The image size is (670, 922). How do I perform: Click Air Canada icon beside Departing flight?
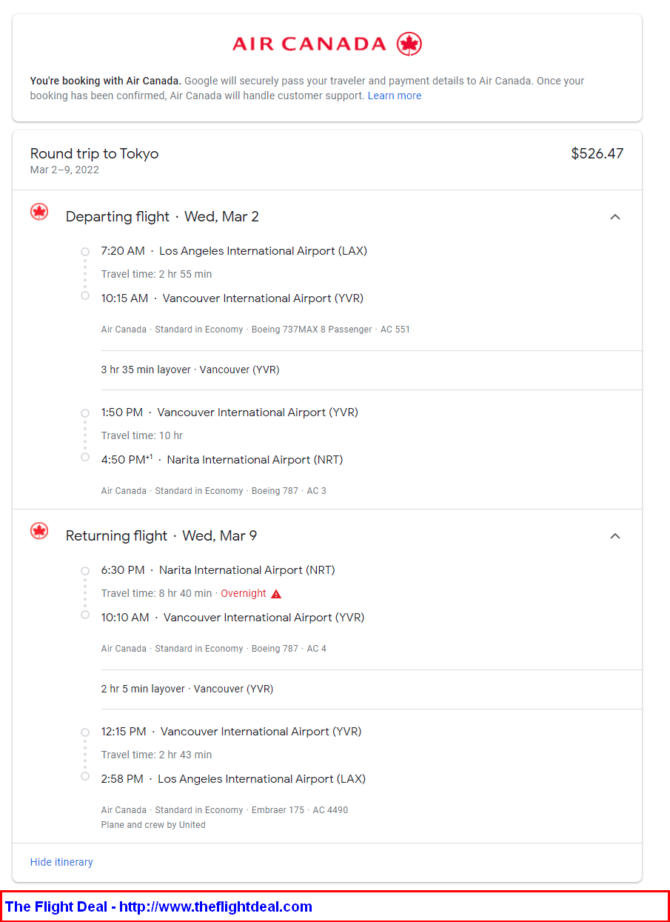coord(39,212)
